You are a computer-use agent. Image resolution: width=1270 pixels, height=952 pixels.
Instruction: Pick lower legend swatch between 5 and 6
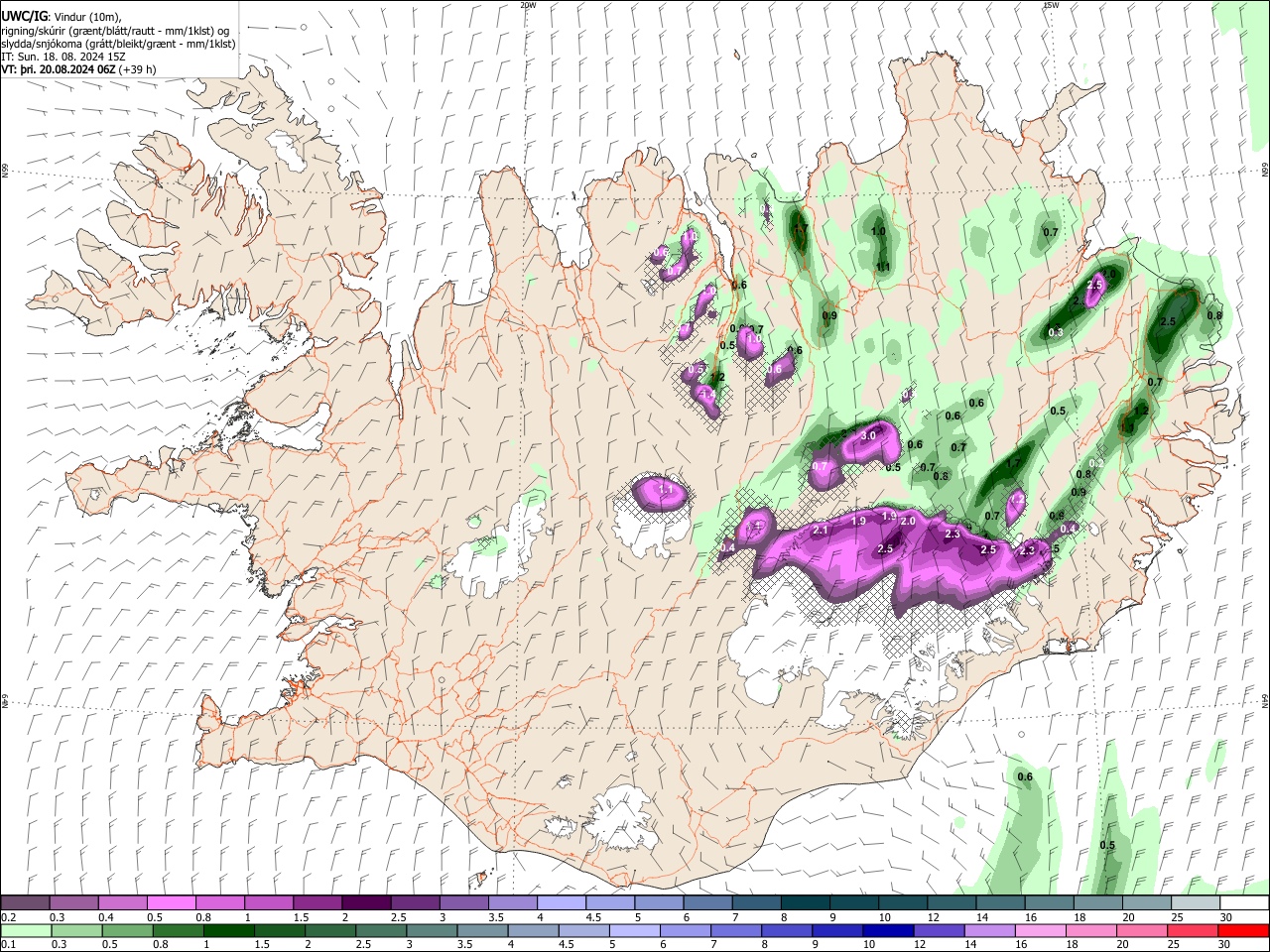(x=634, y=929)
